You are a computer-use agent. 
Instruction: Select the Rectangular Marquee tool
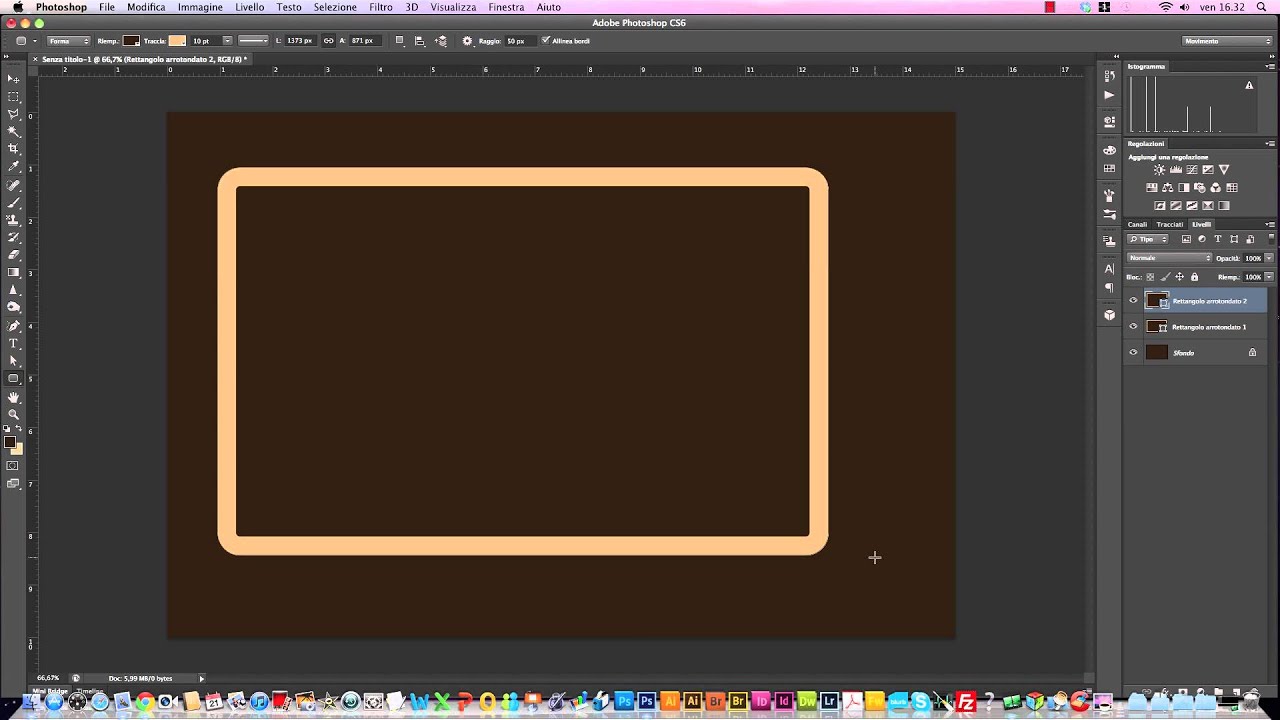(x=14, y=97)
